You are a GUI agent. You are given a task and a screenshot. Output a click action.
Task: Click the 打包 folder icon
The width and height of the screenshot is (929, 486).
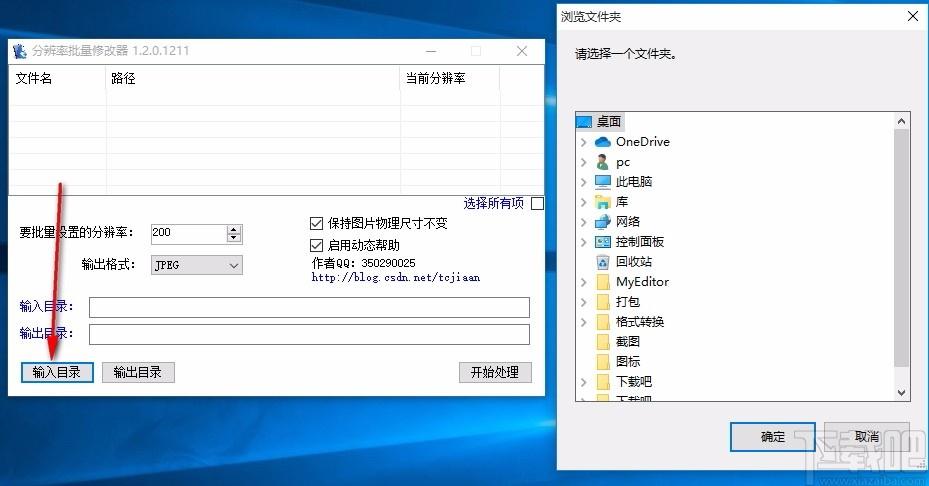pyautogui.click(x=603, y=302)
